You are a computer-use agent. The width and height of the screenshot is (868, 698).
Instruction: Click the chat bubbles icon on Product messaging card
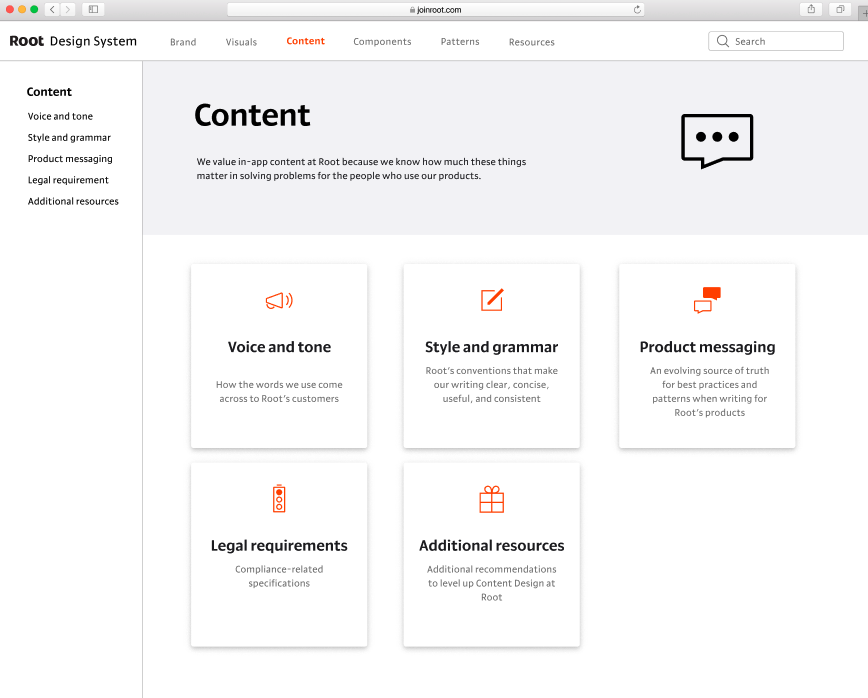[x=707, y=299]
